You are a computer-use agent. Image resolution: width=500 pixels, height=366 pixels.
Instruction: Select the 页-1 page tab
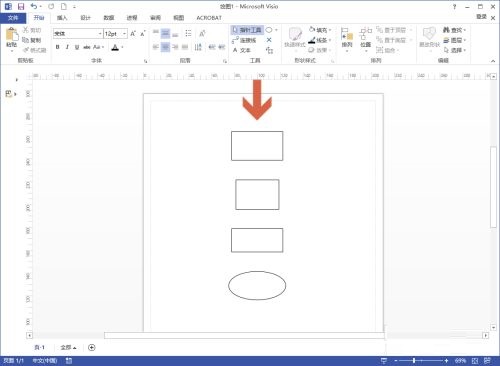(x=39, y=348)
